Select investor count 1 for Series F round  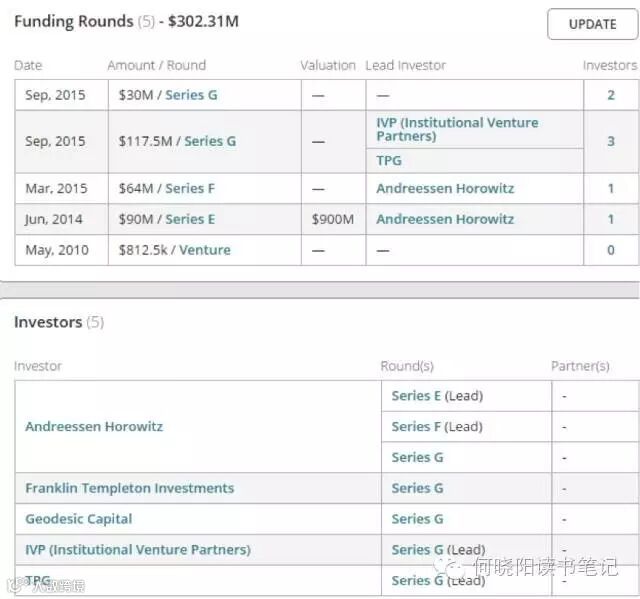[x=611, y=189]
